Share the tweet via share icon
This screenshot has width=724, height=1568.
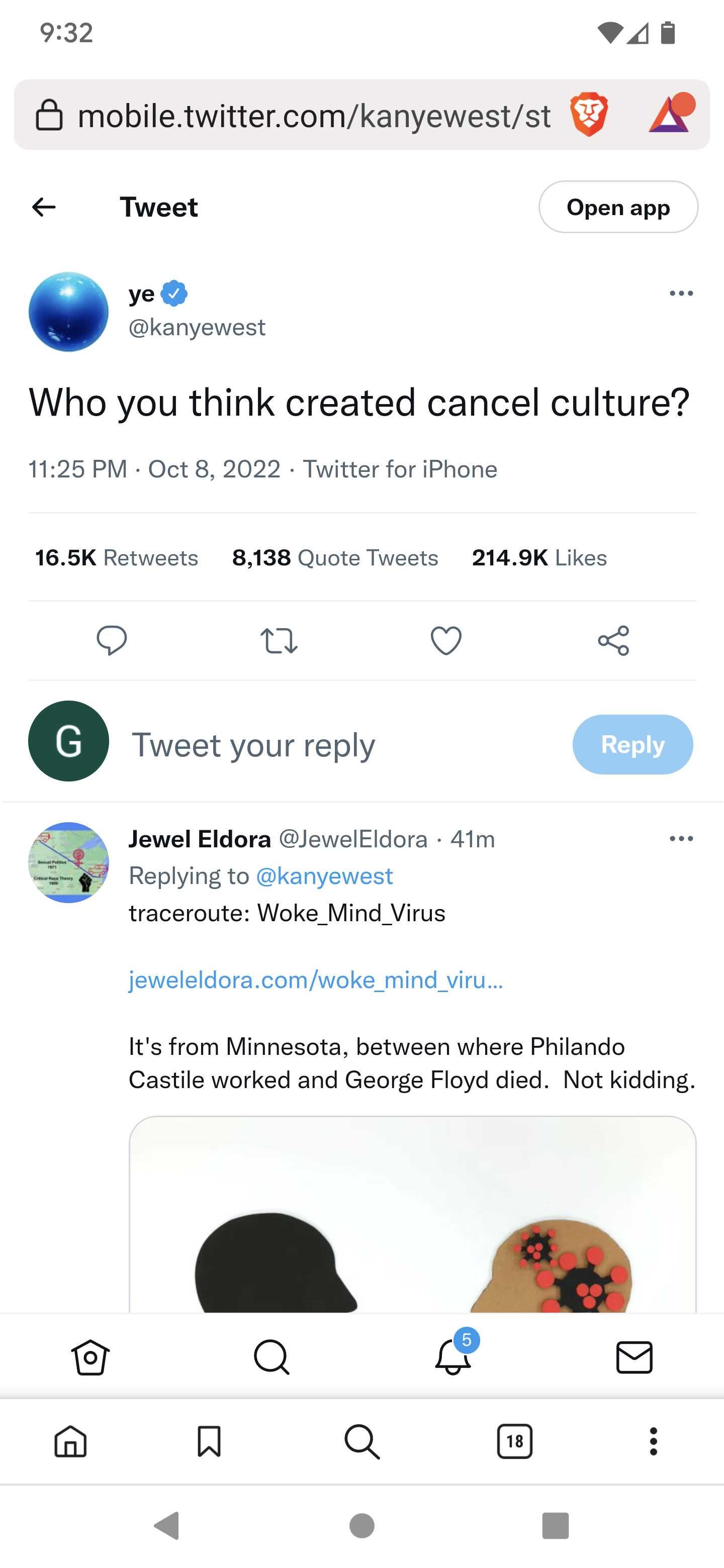coord(613,640)
